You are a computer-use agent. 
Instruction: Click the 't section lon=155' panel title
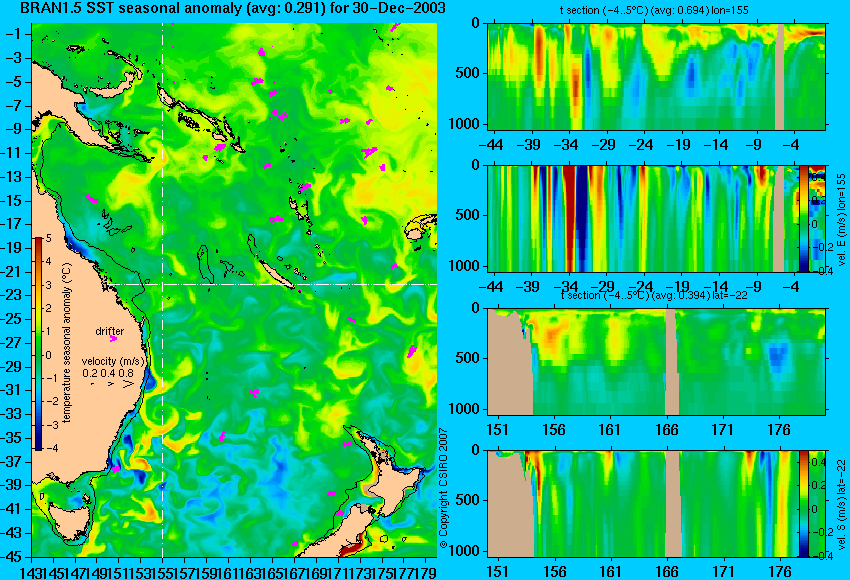click(x=654, y=10)
